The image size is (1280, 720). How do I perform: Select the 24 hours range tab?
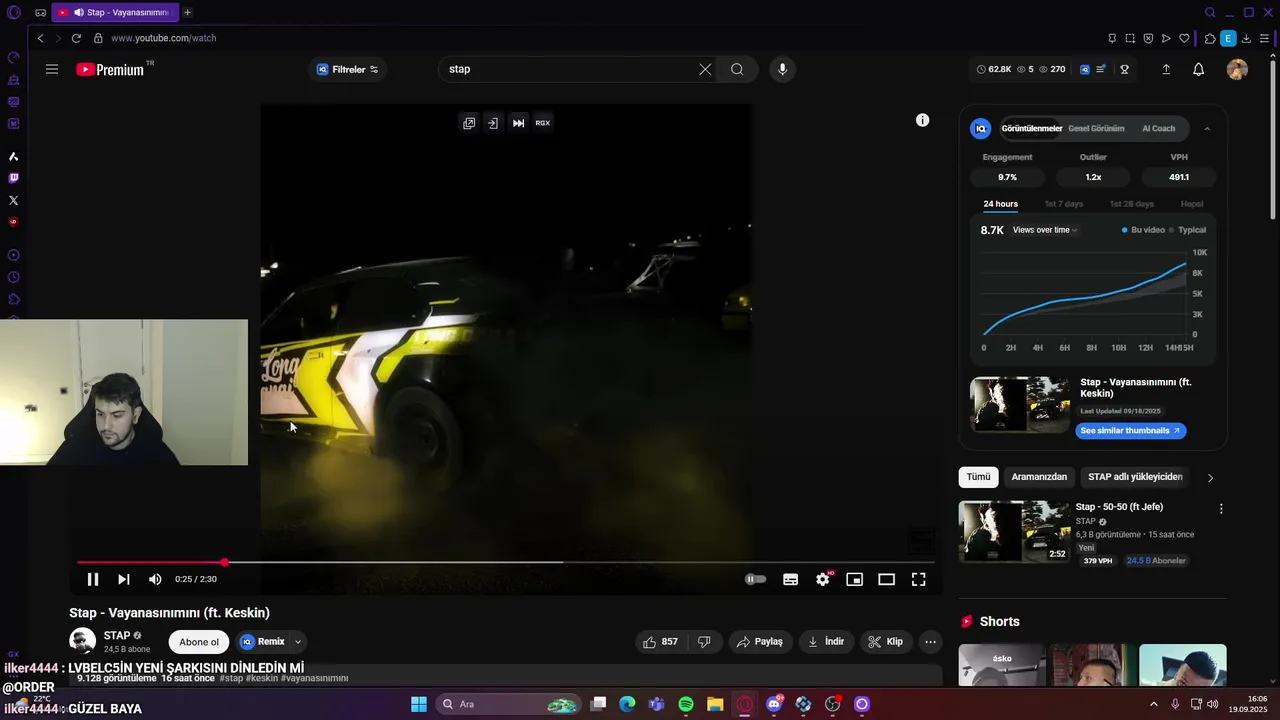(x=1000, y=204)
